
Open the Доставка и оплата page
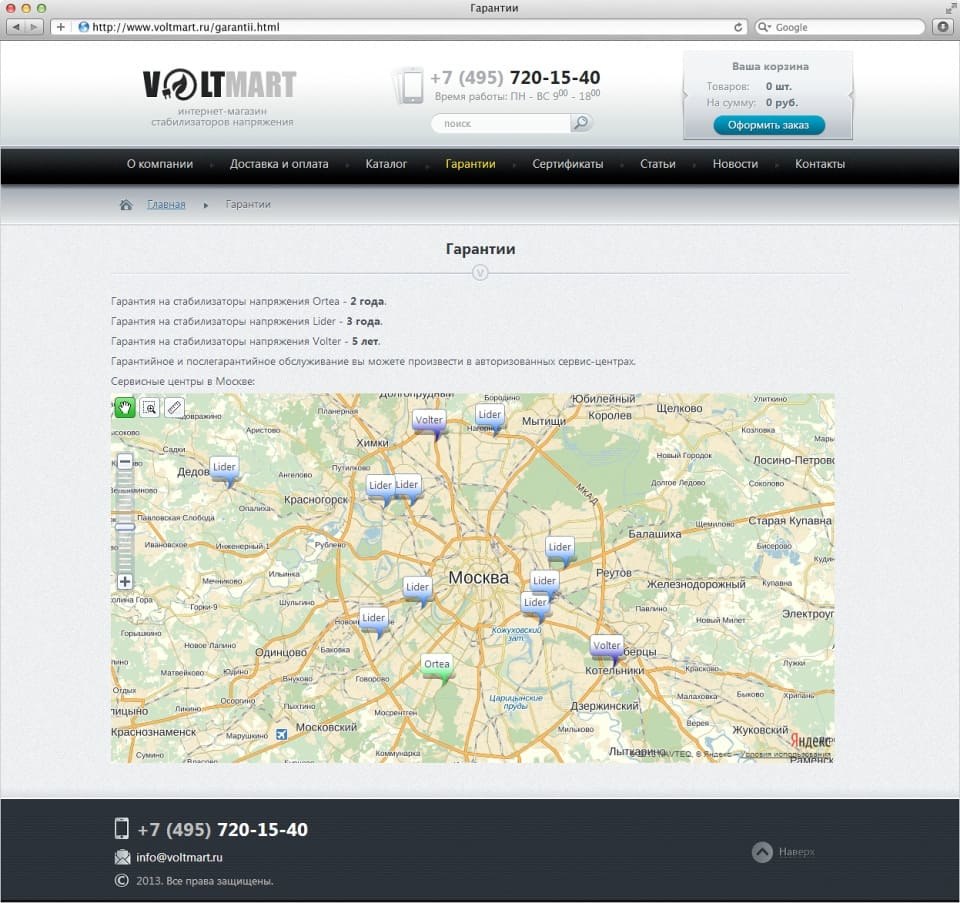(x=279, y=164)
